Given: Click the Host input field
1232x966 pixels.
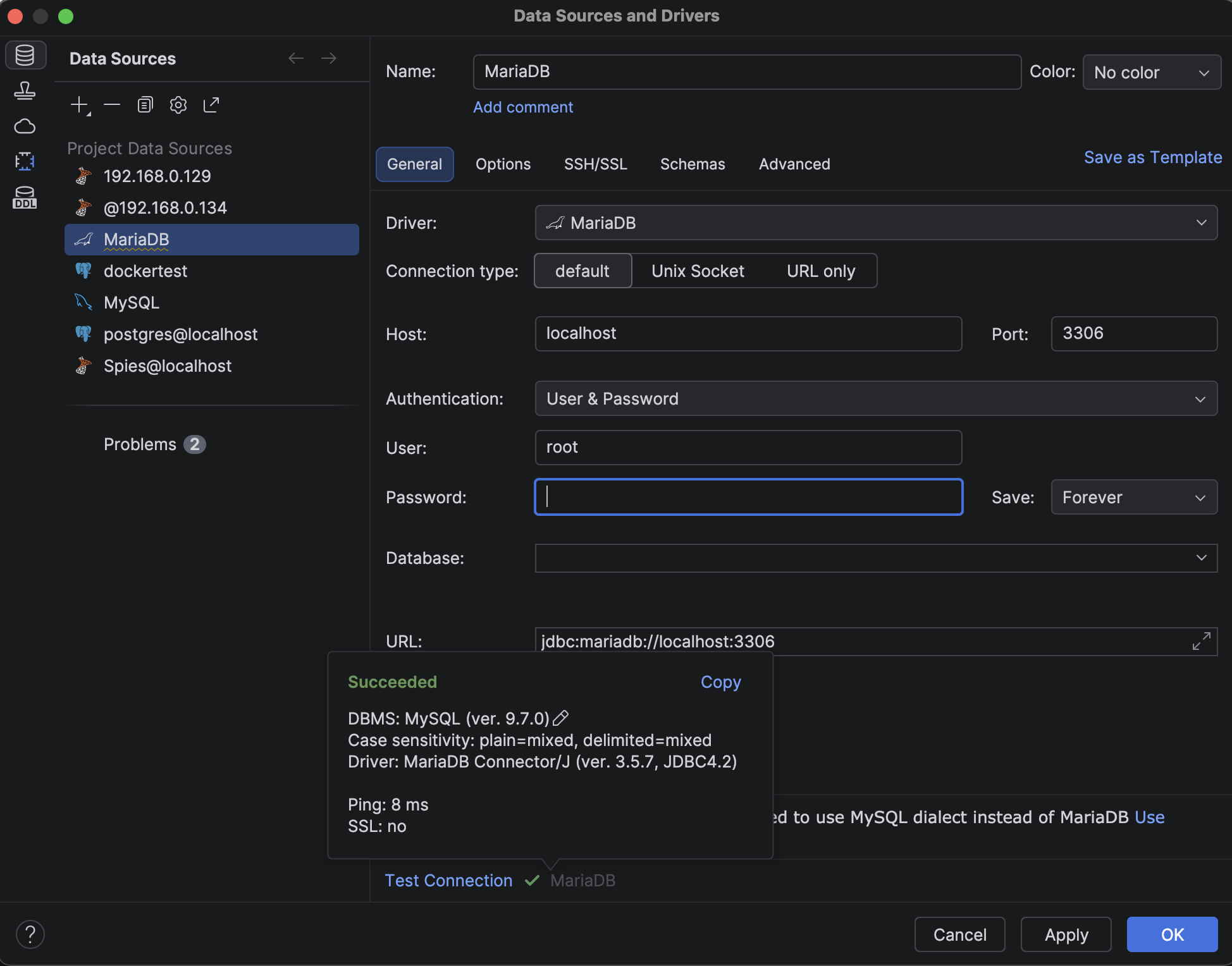Looking at the screenshot, I should (748, 334).
